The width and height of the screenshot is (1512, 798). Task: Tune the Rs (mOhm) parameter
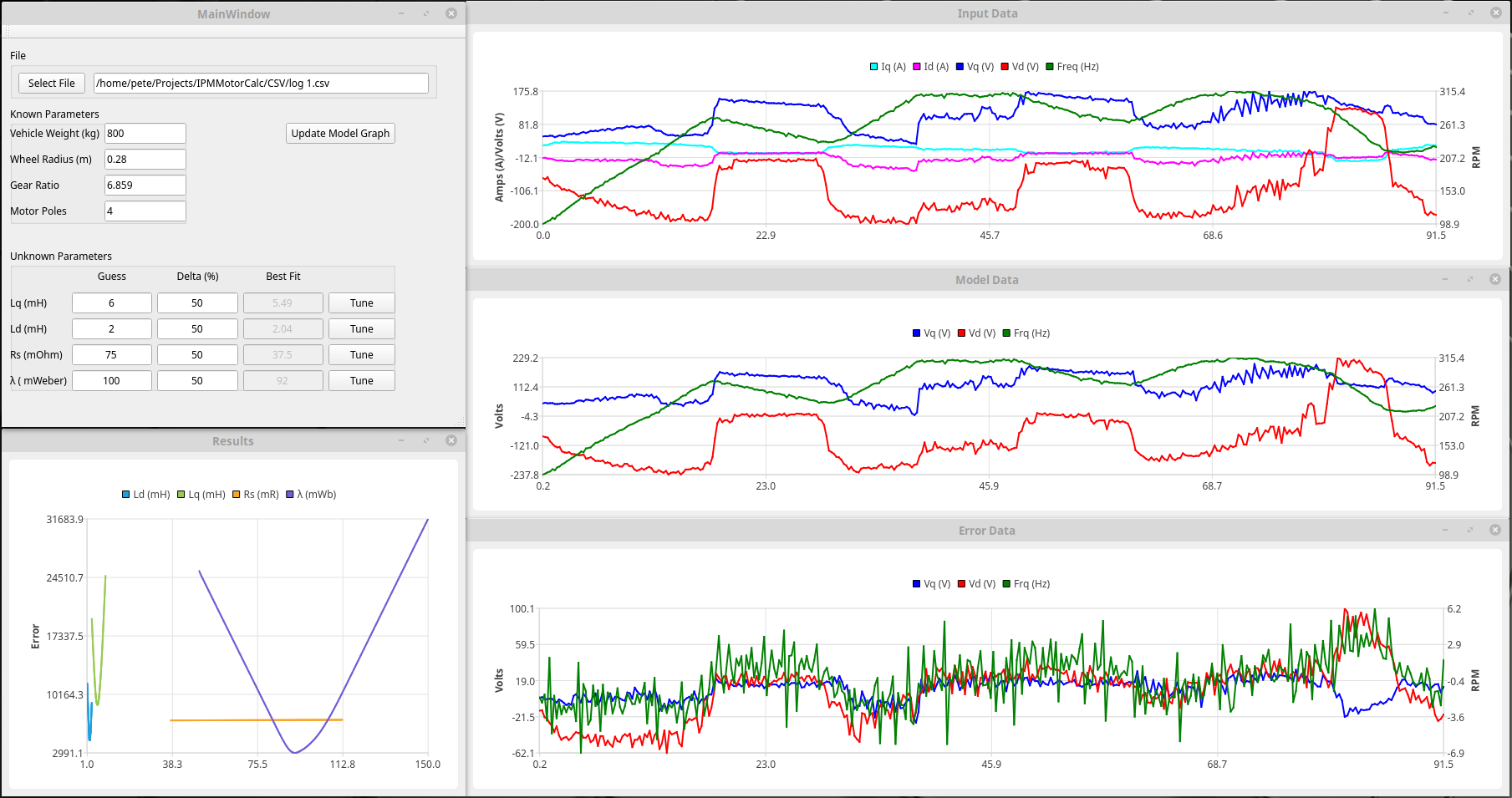point(361,355)
